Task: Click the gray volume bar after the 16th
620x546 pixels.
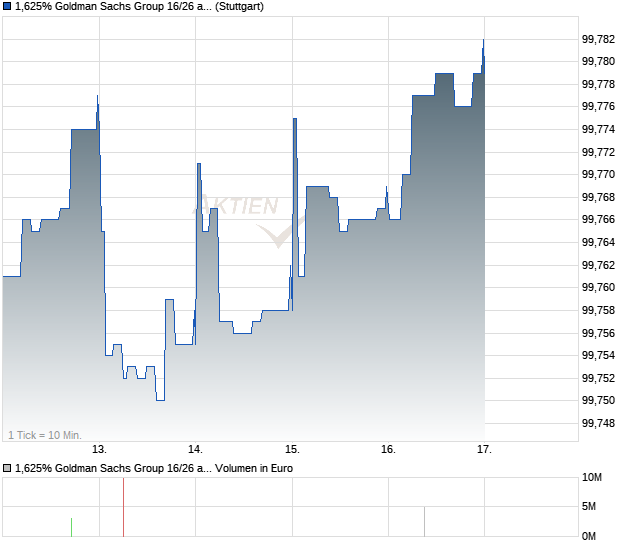Action: 424,522
